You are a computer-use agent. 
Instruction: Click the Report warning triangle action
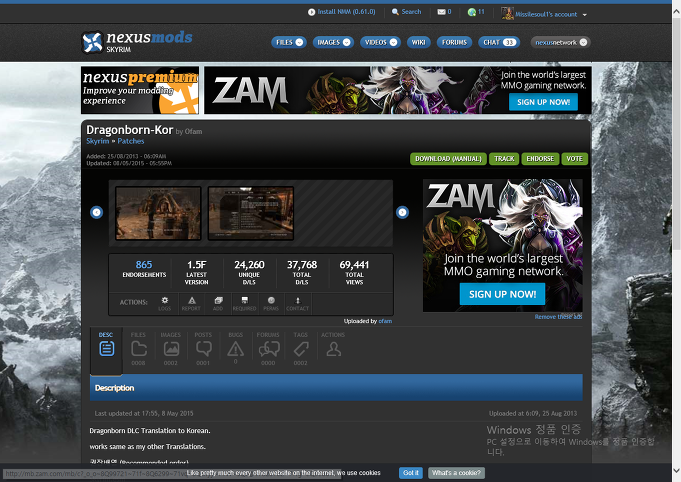[x=192, y=303]
